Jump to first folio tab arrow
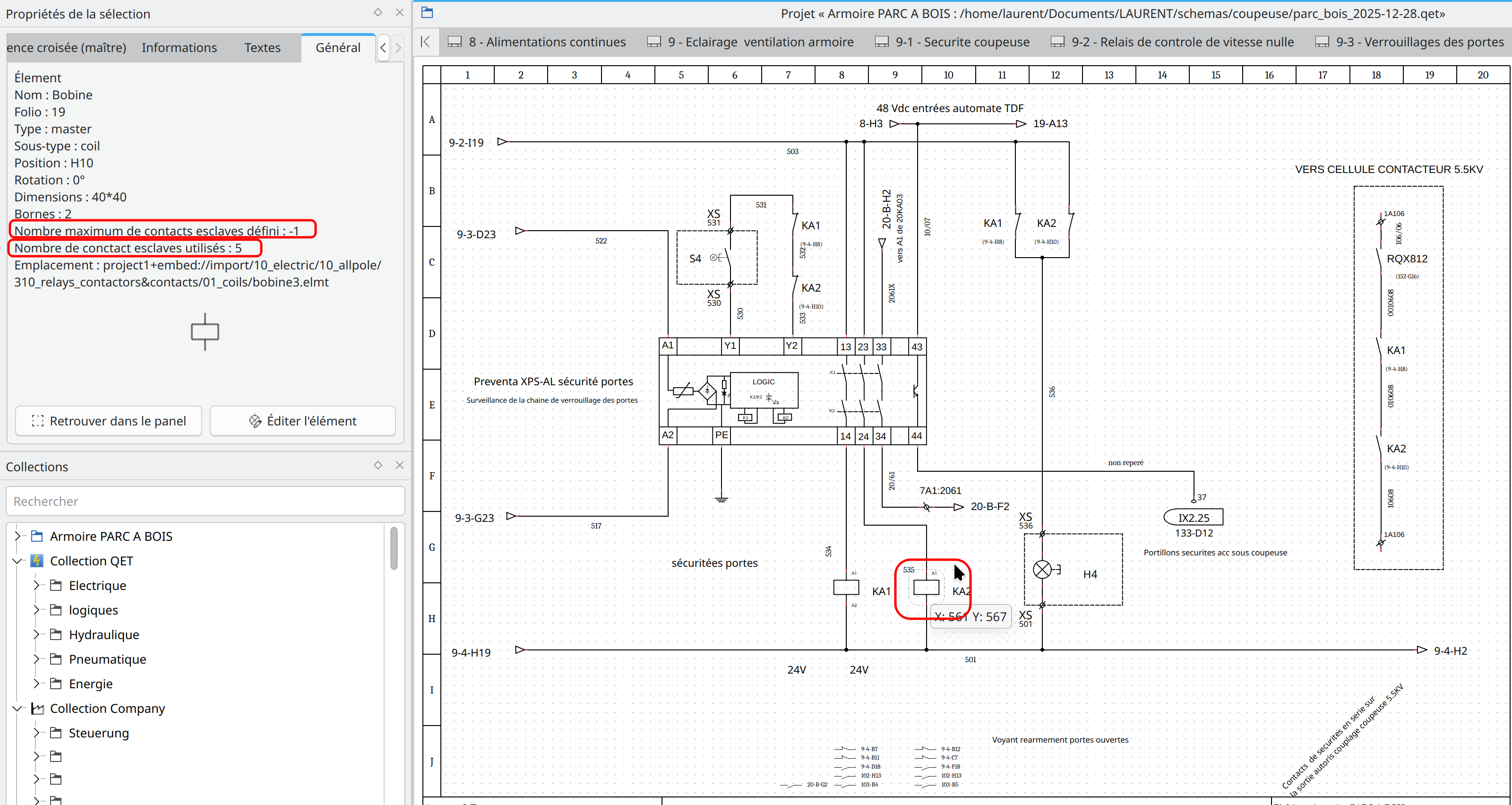The width and height of the screenshot is (1512, 805). 426,42
